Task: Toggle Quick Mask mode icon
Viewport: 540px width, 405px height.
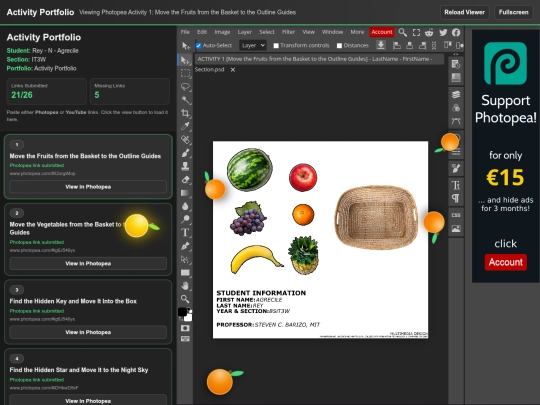Action: tap(185, 328)
